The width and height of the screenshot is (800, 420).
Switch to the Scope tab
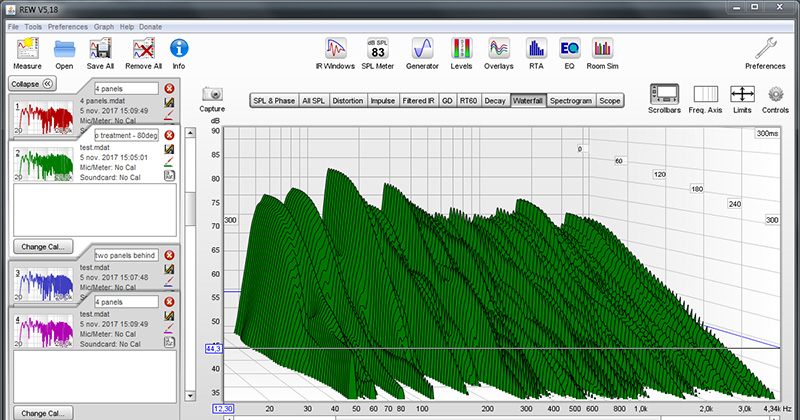coord(610,101)
